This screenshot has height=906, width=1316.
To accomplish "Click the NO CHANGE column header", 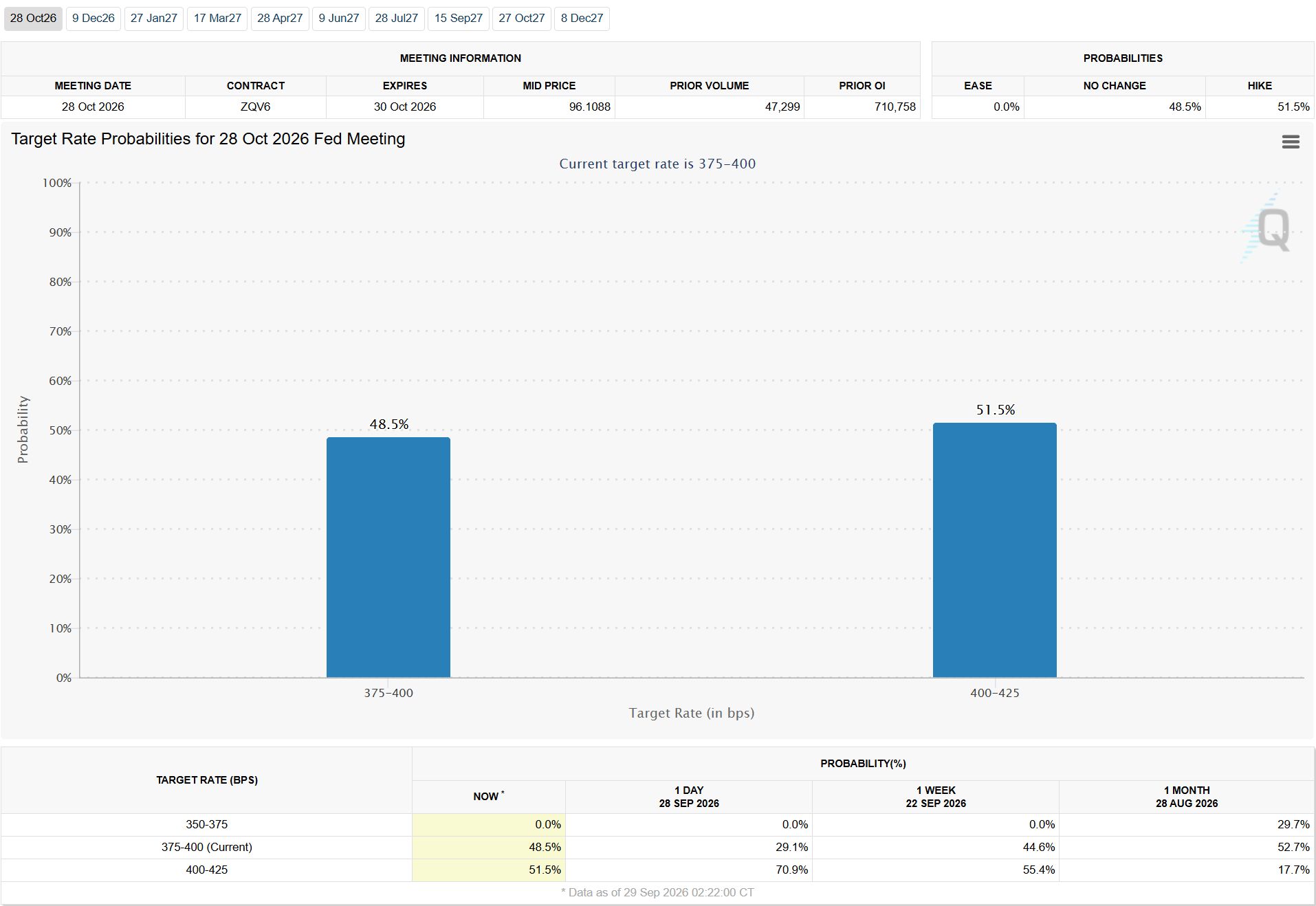I will 1115,86.
